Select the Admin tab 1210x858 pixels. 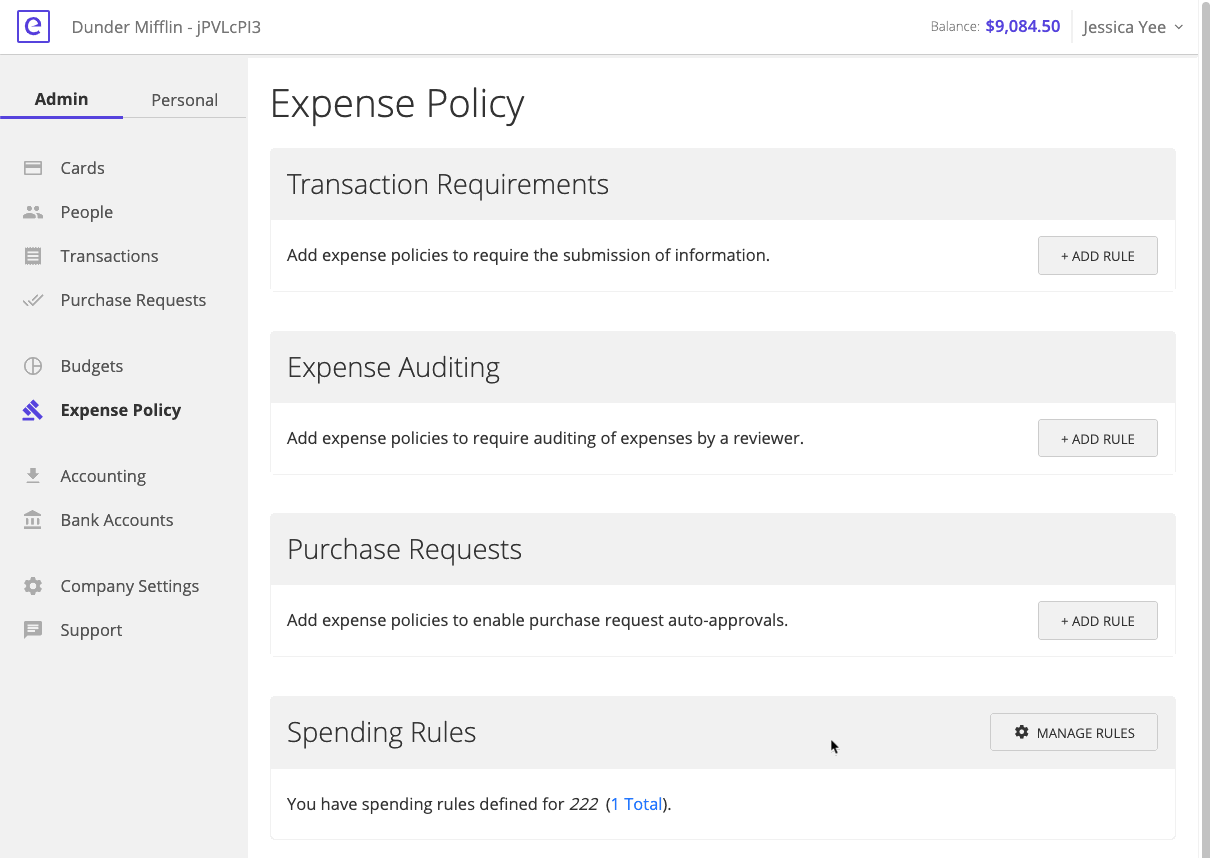(x=61, y=99)
